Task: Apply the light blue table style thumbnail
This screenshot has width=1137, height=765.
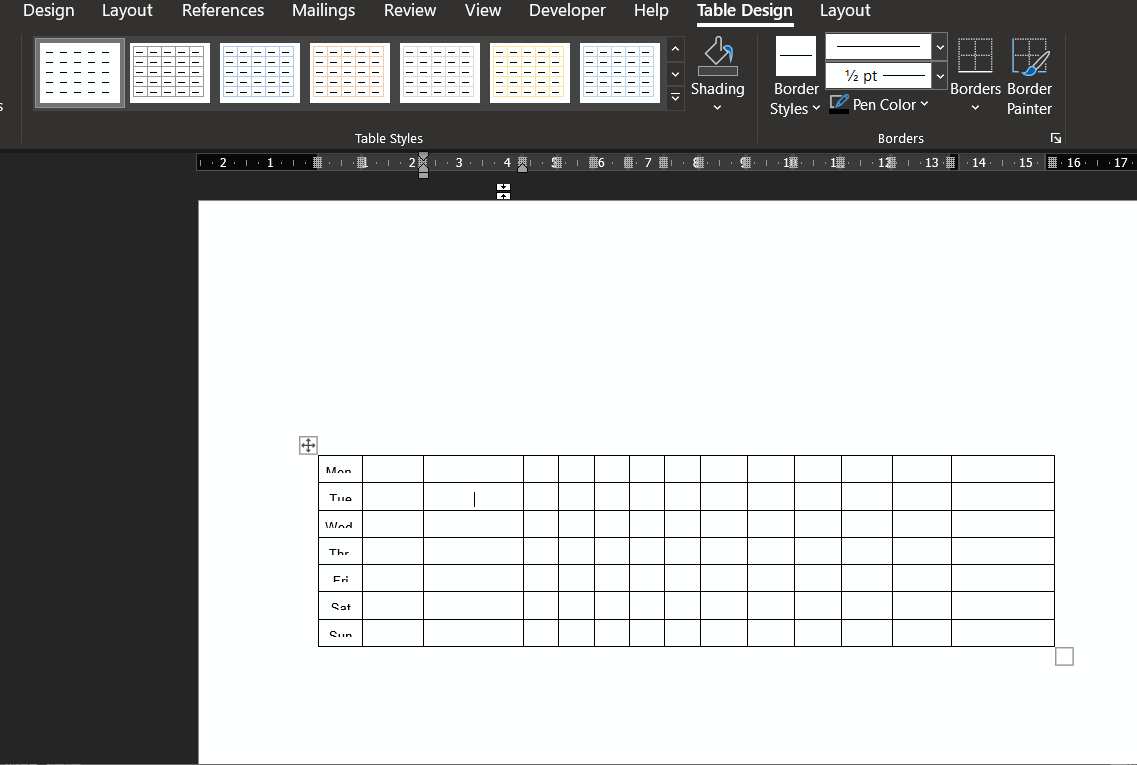Action: click(619, 73)
